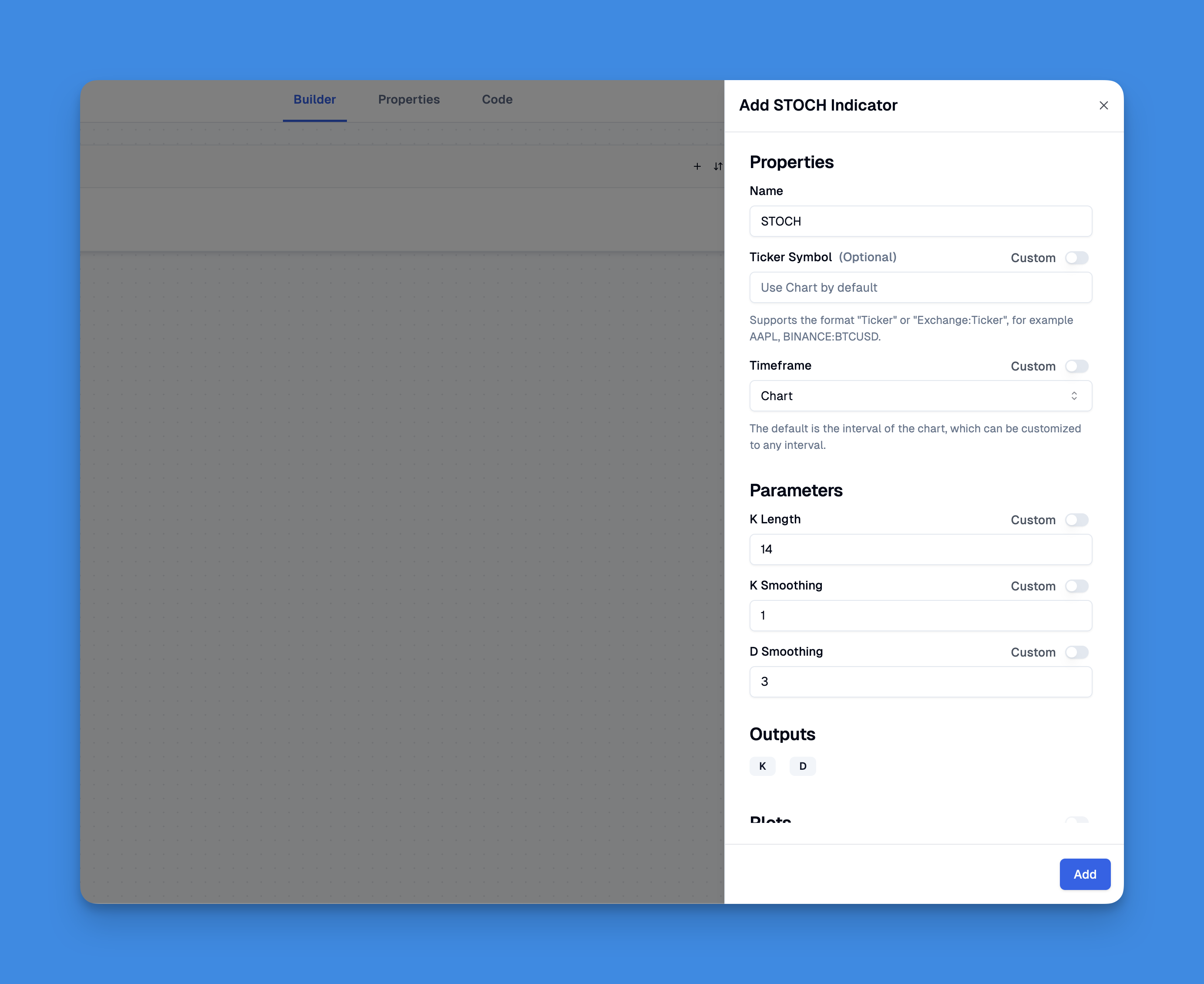Click the STOCH name input field
The height and width of the screenshot is (984, 1204).
coord(921,220)
